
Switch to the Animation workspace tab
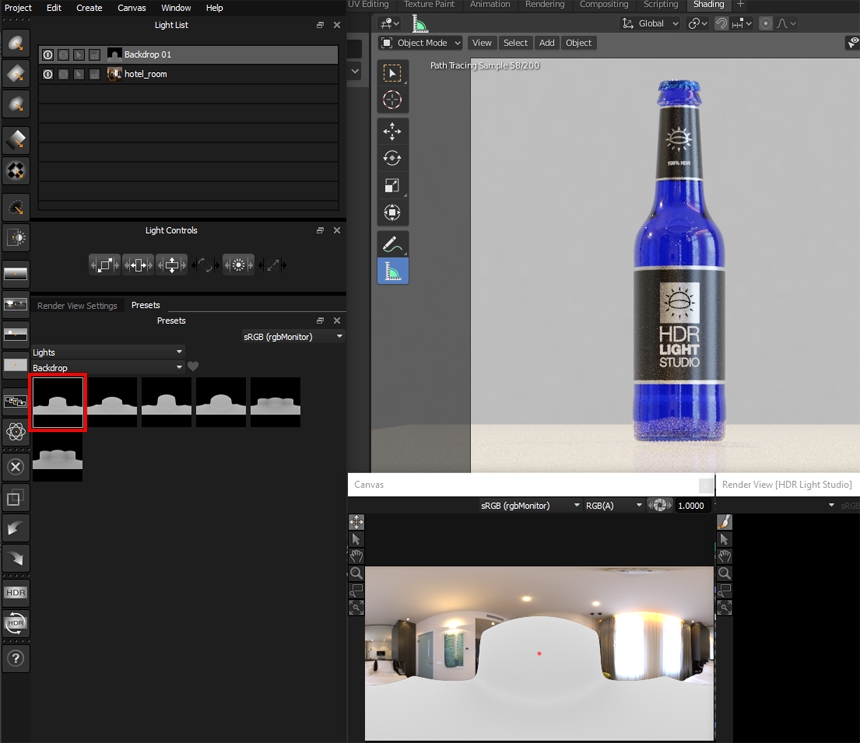(490, 4)
